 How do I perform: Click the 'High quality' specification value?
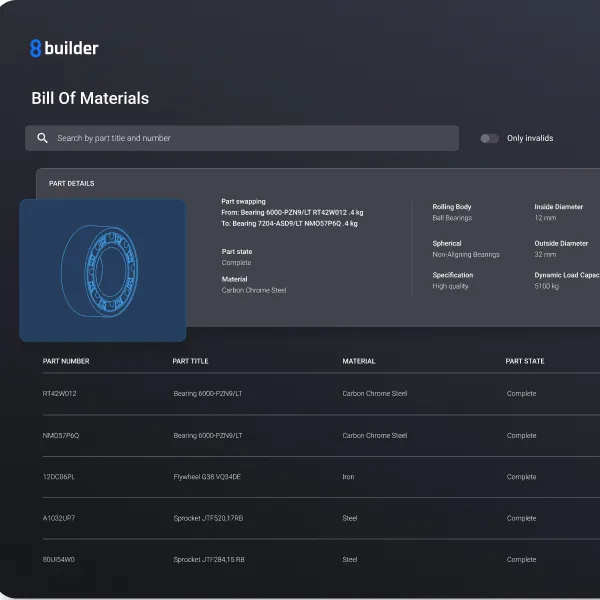click(450, 286)
